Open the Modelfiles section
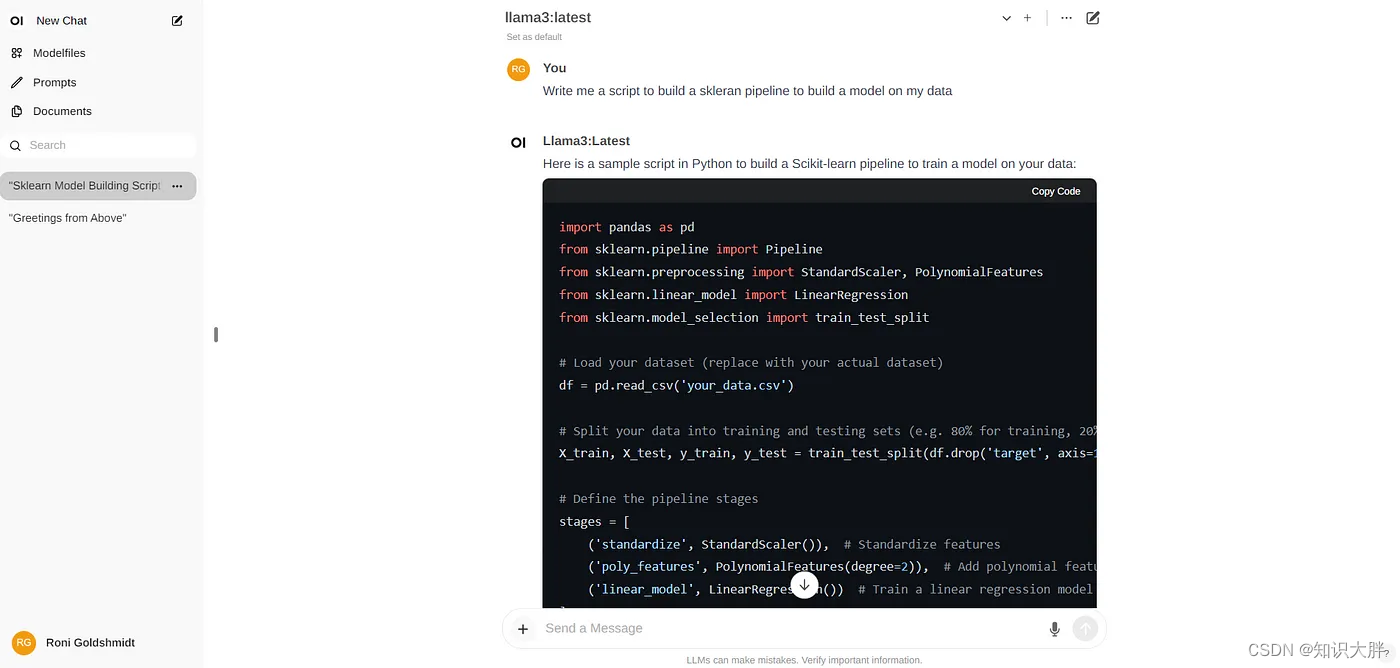1400x668 pixels. 59,53
